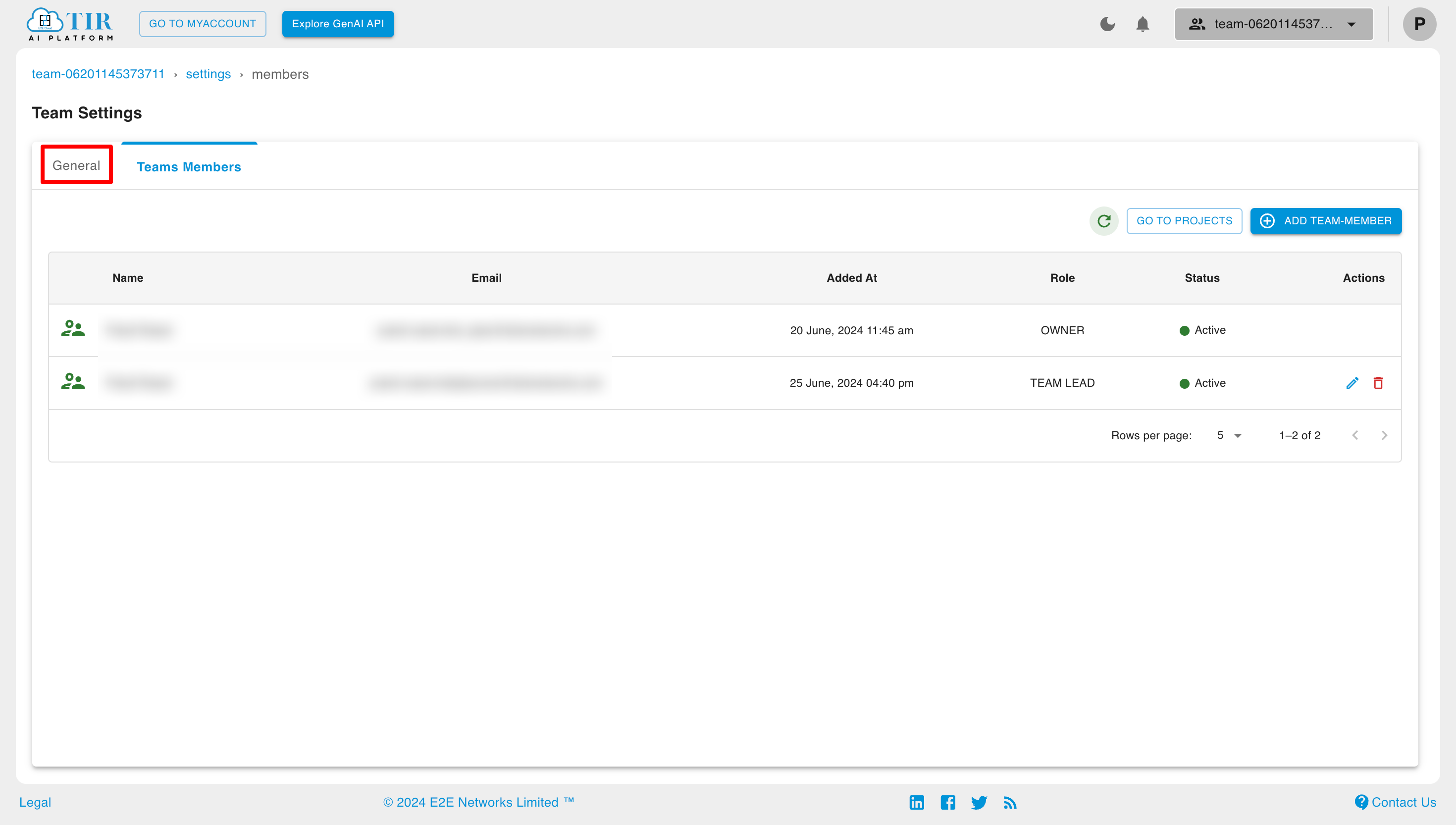
Task: Open rows per page dropdown
Action: [1229, 435]
